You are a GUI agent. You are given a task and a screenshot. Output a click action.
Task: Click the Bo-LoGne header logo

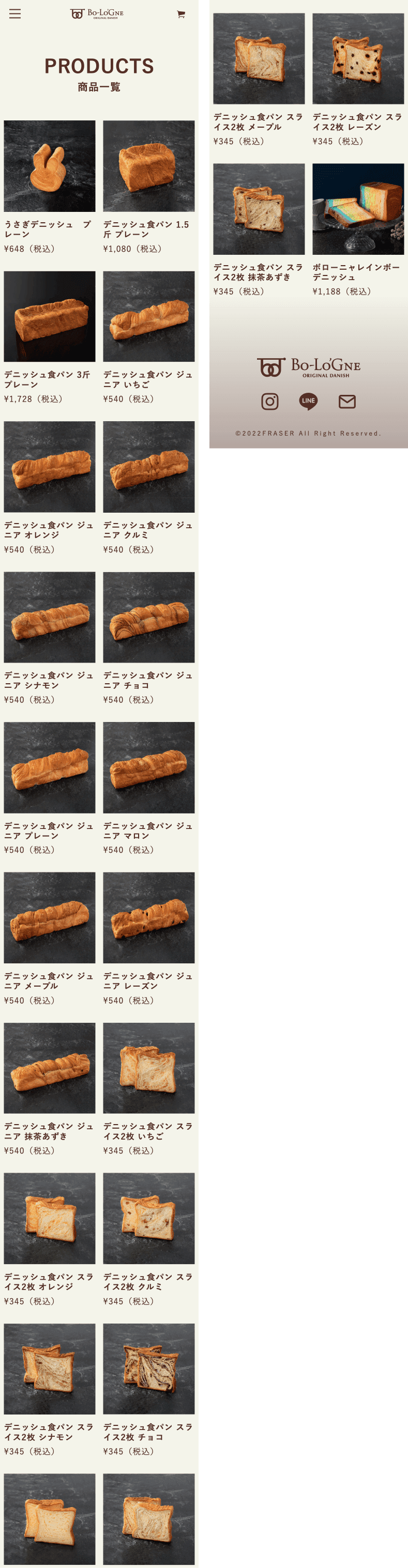pyautogui.click(x=97, y=13)
